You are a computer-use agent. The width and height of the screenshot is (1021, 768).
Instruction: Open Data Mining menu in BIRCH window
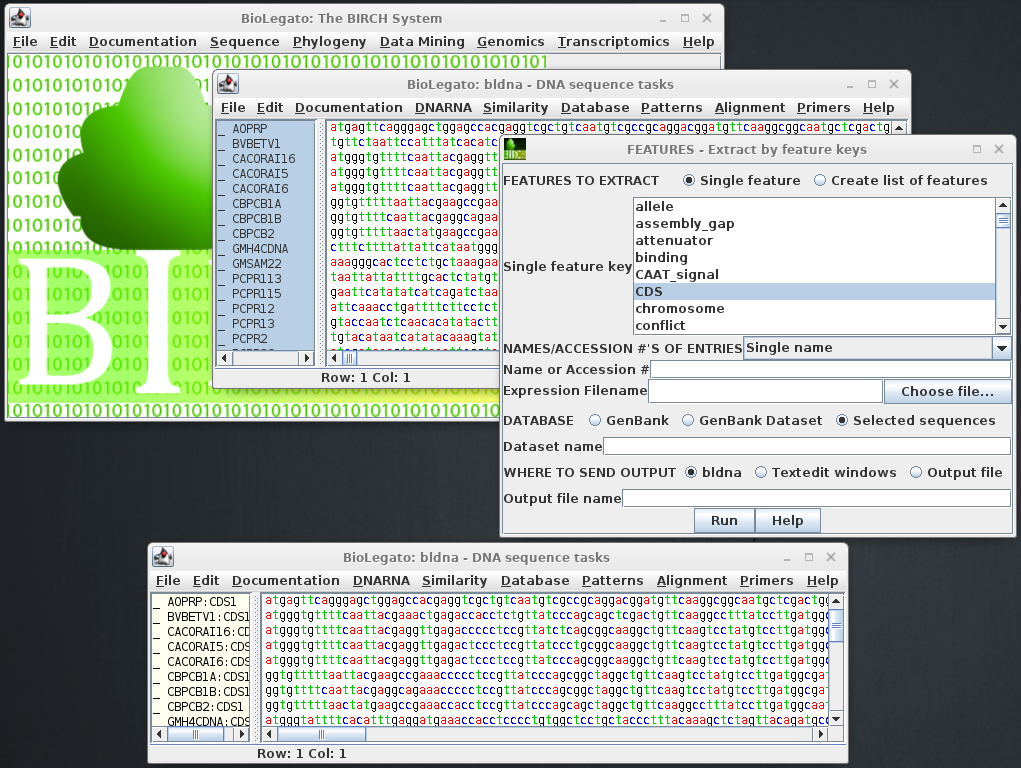pos(422,42)
